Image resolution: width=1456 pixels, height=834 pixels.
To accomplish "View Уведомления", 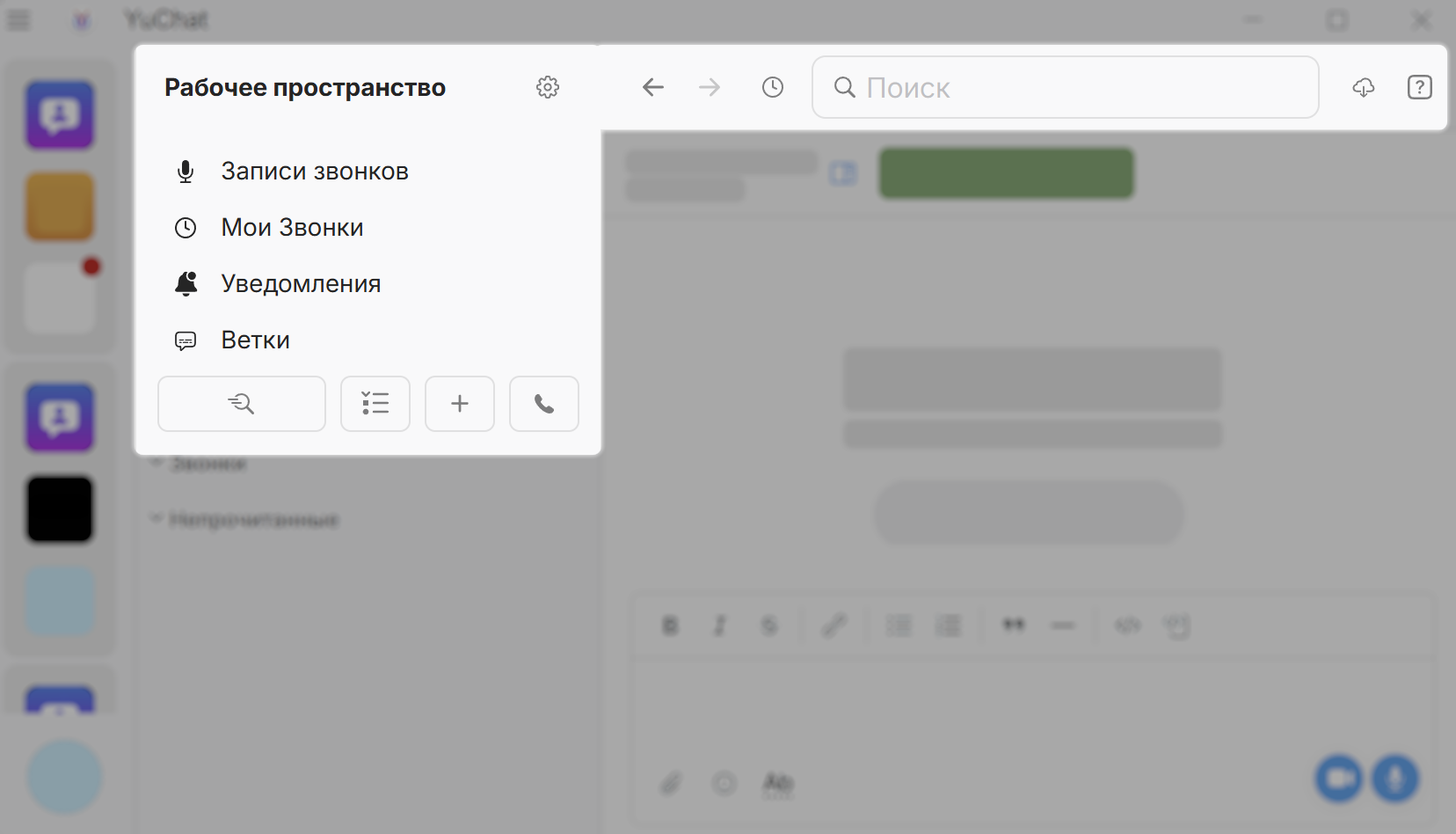I will pyautogui.click(x=300, y=283).
